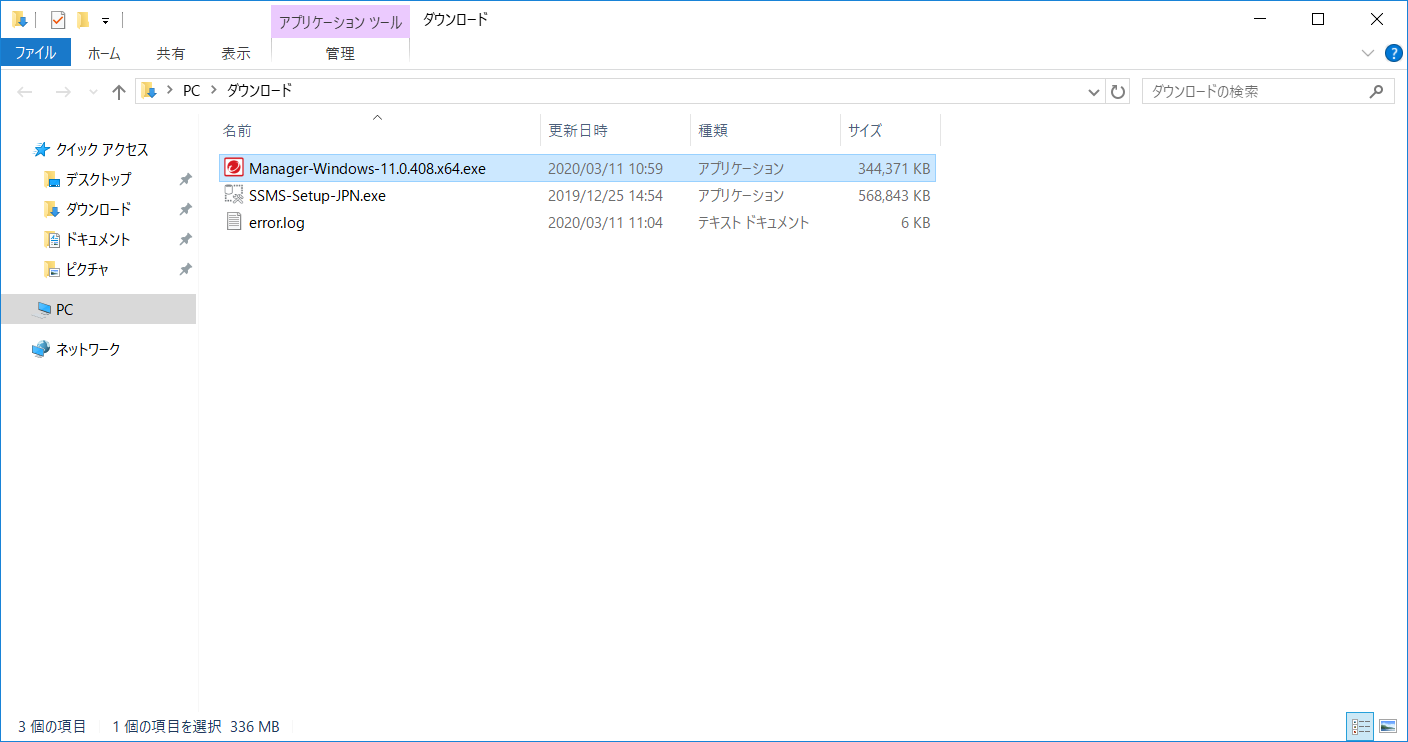
Task: Click the Quick Access star icon
Action: click(x=42, y=150)
